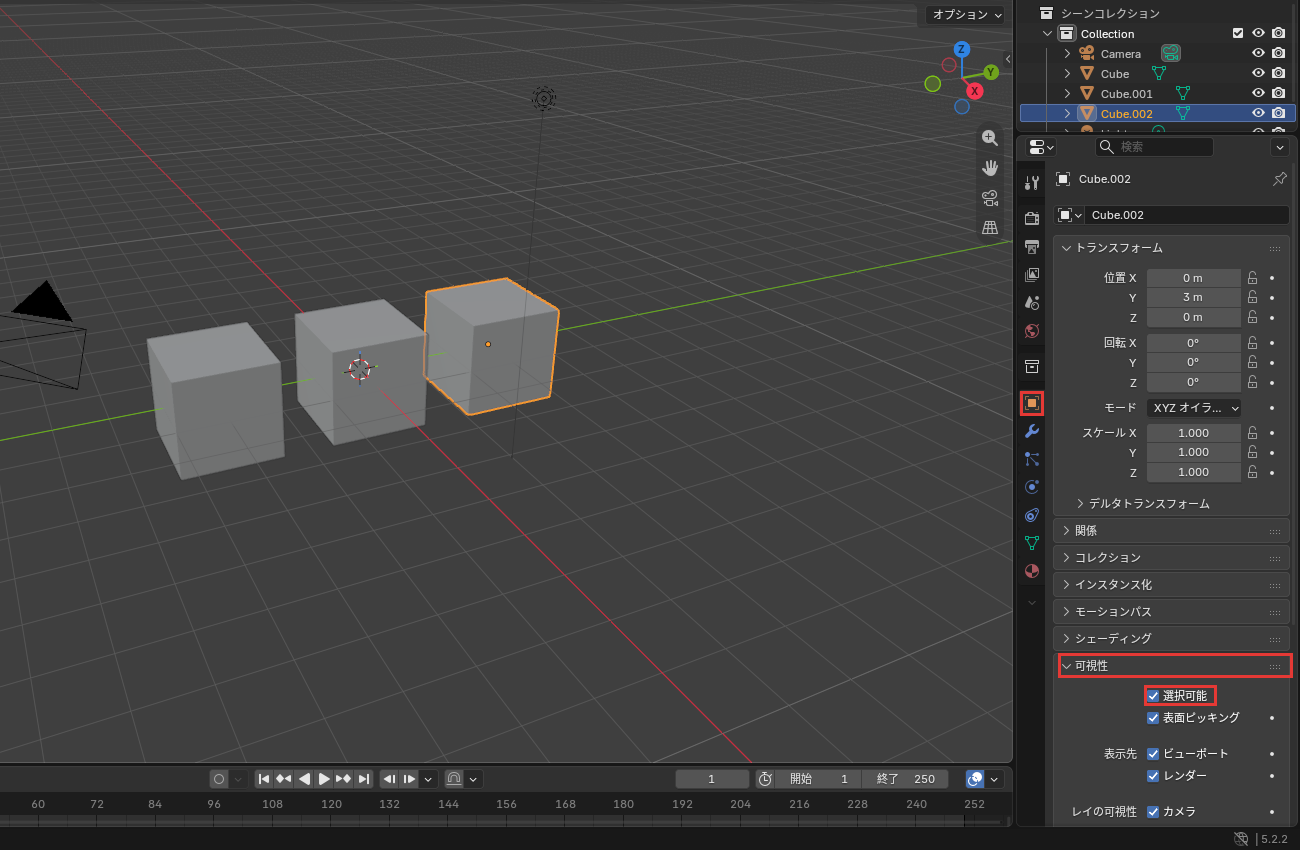Open the Object Constraints properties tab
Viewport: 1300px width, 850px height.
tap(1032, 515)
